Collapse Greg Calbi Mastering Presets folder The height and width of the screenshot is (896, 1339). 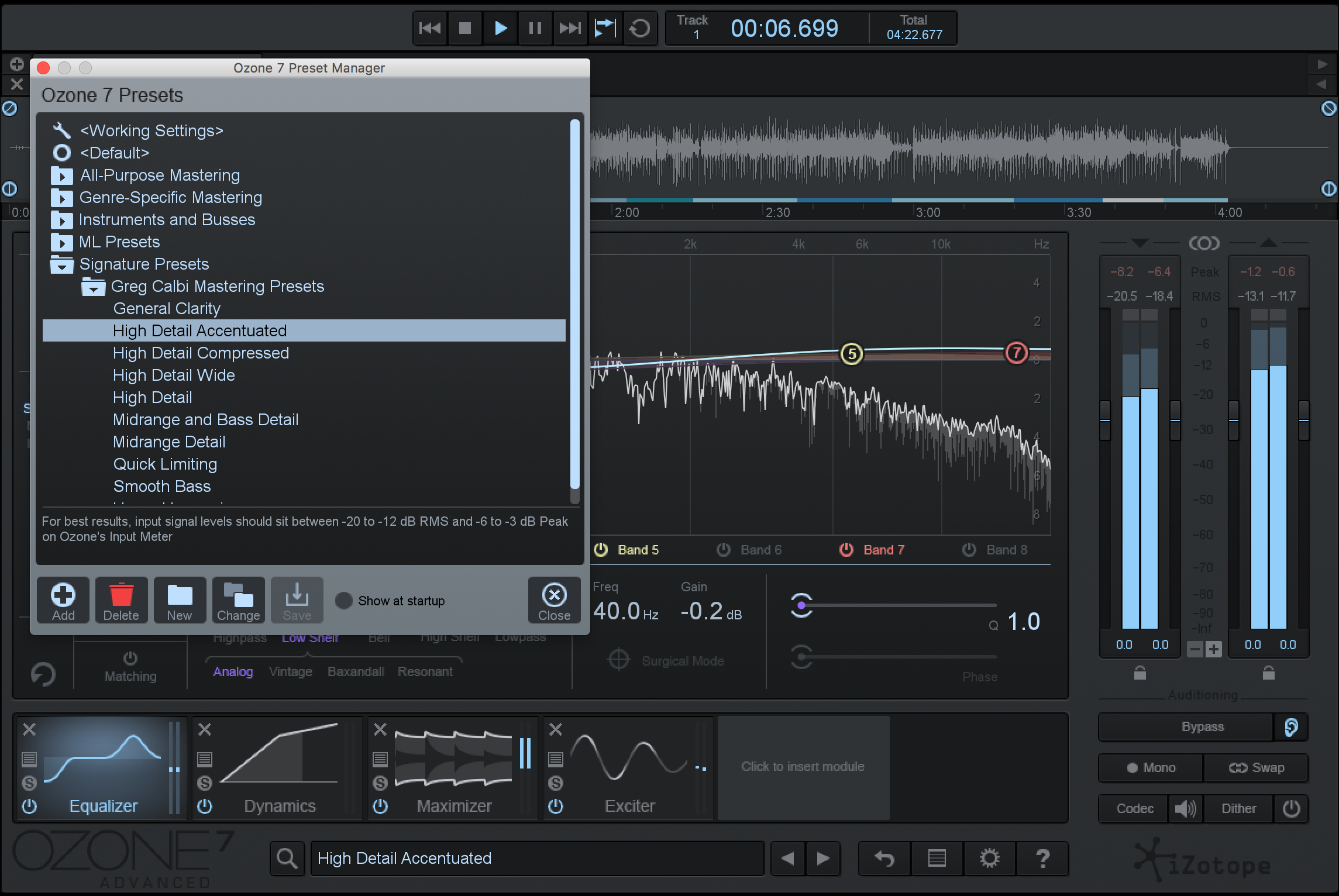tap(93, 287)
